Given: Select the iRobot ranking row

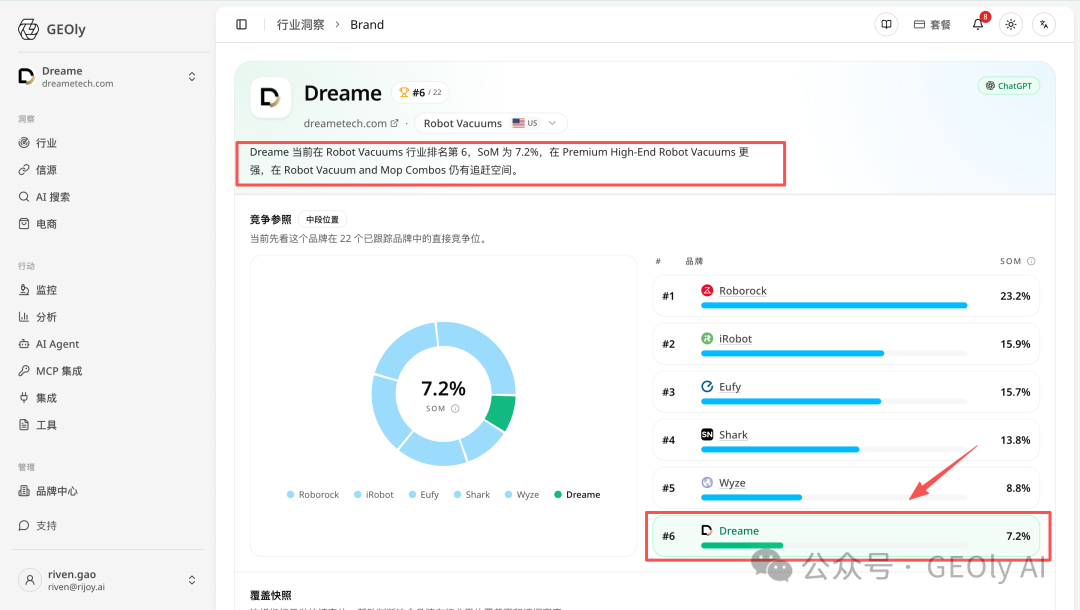Looking at the screenshot, I should [846, 344].
